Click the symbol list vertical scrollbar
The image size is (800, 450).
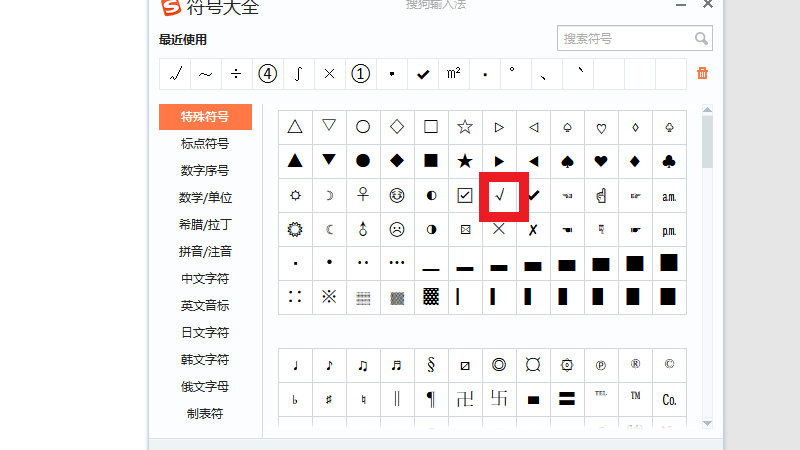[707, 140]
